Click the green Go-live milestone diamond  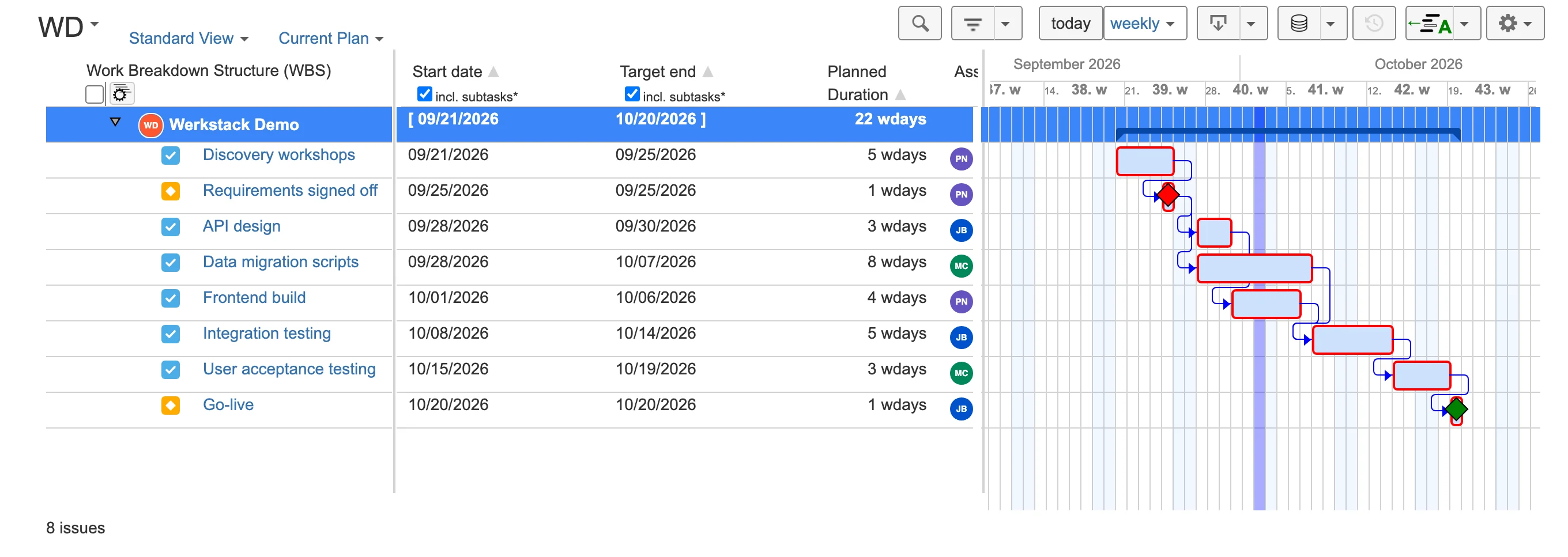(x=1456, y=410)
